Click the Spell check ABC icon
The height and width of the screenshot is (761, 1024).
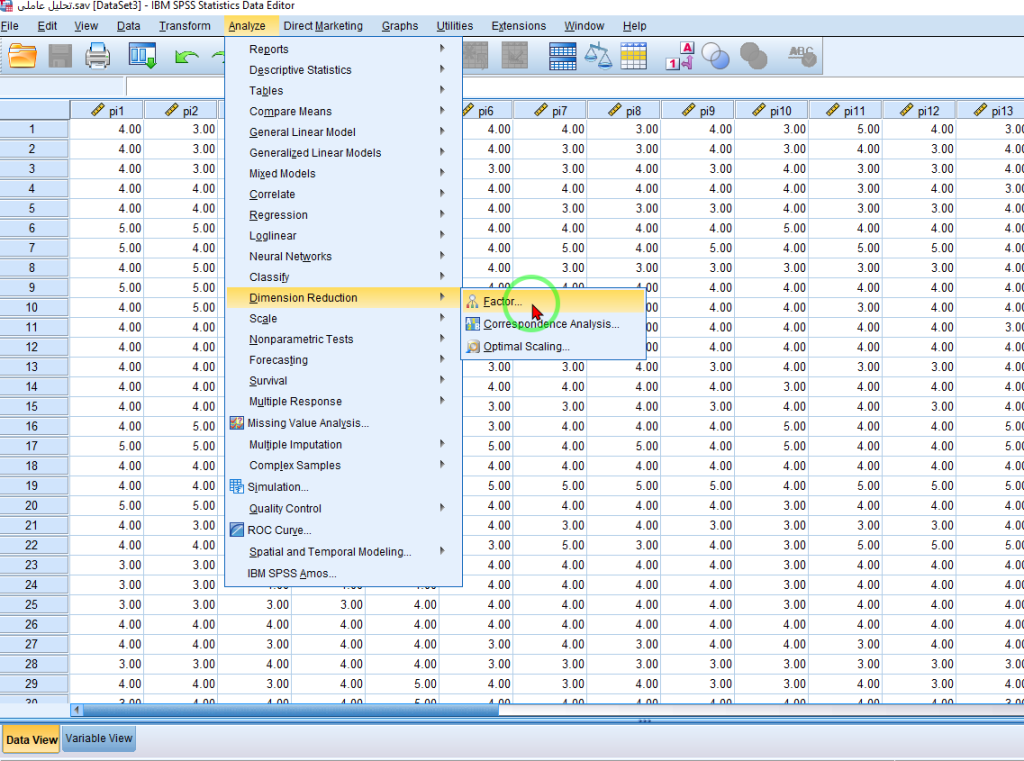click(x=802, y=57)
